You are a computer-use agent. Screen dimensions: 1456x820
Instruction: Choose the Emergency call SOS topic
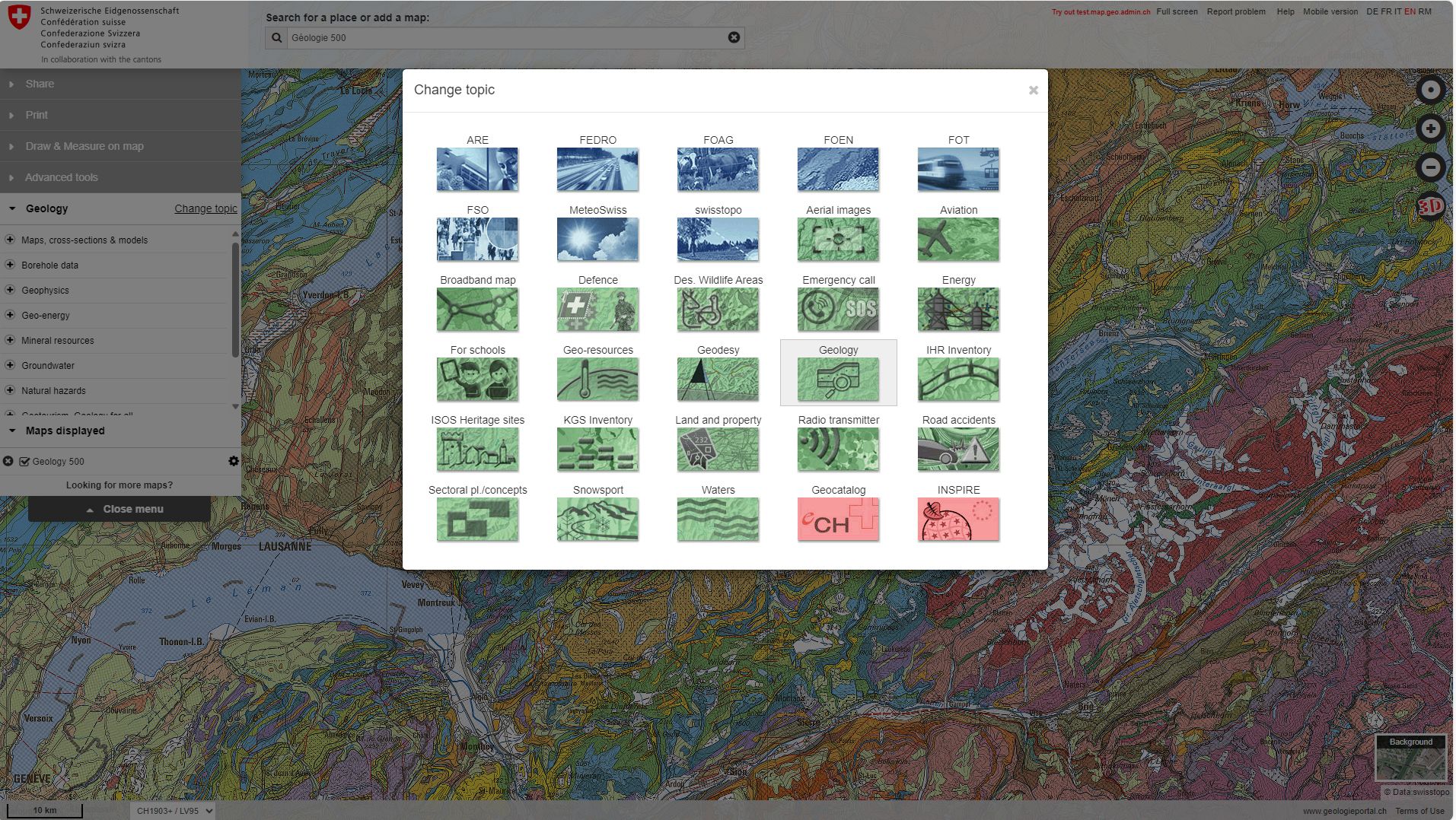(x=838, y=309)
